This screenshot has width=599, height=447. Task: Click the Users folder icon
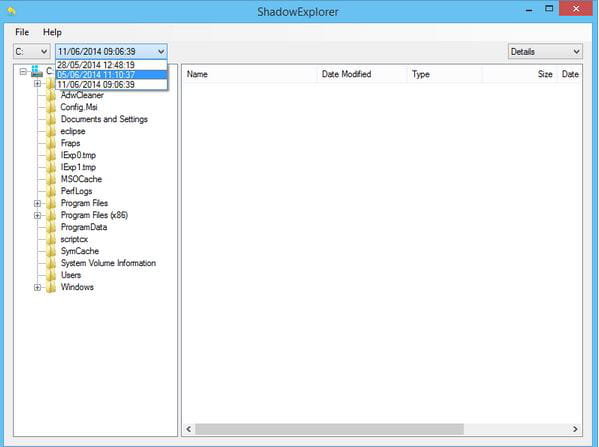pos(51,275)
